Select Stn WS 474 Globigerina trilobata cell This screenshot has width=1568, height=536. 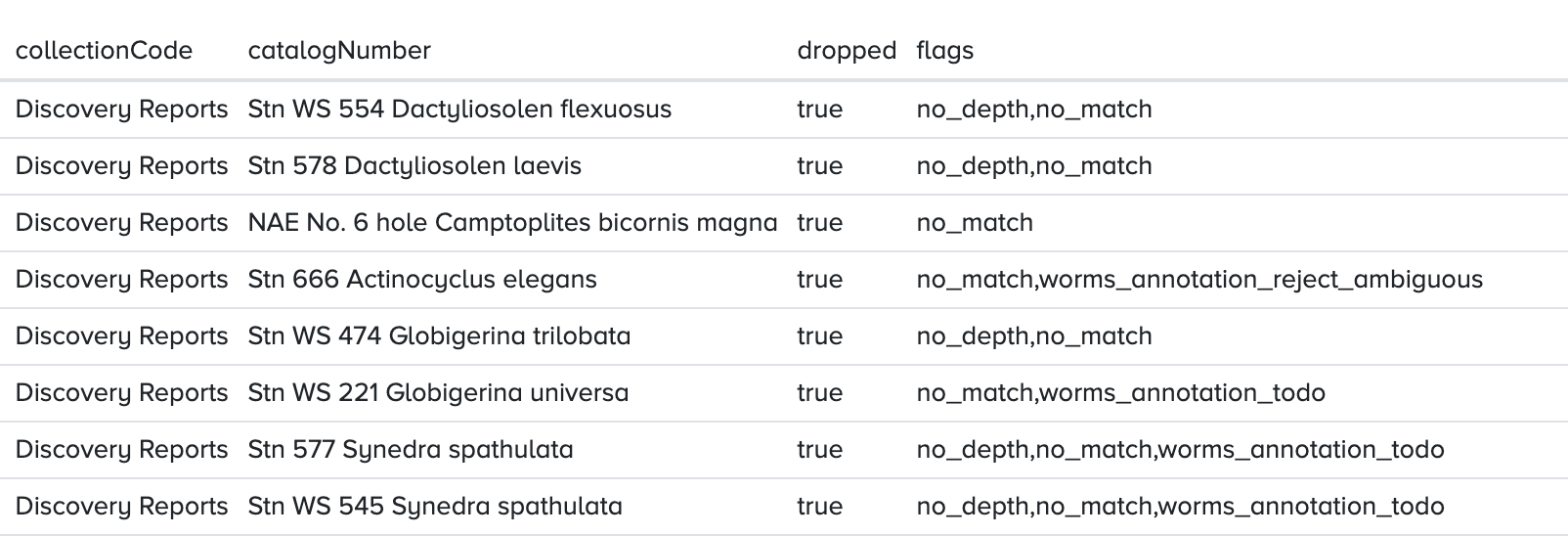[439, 335]
